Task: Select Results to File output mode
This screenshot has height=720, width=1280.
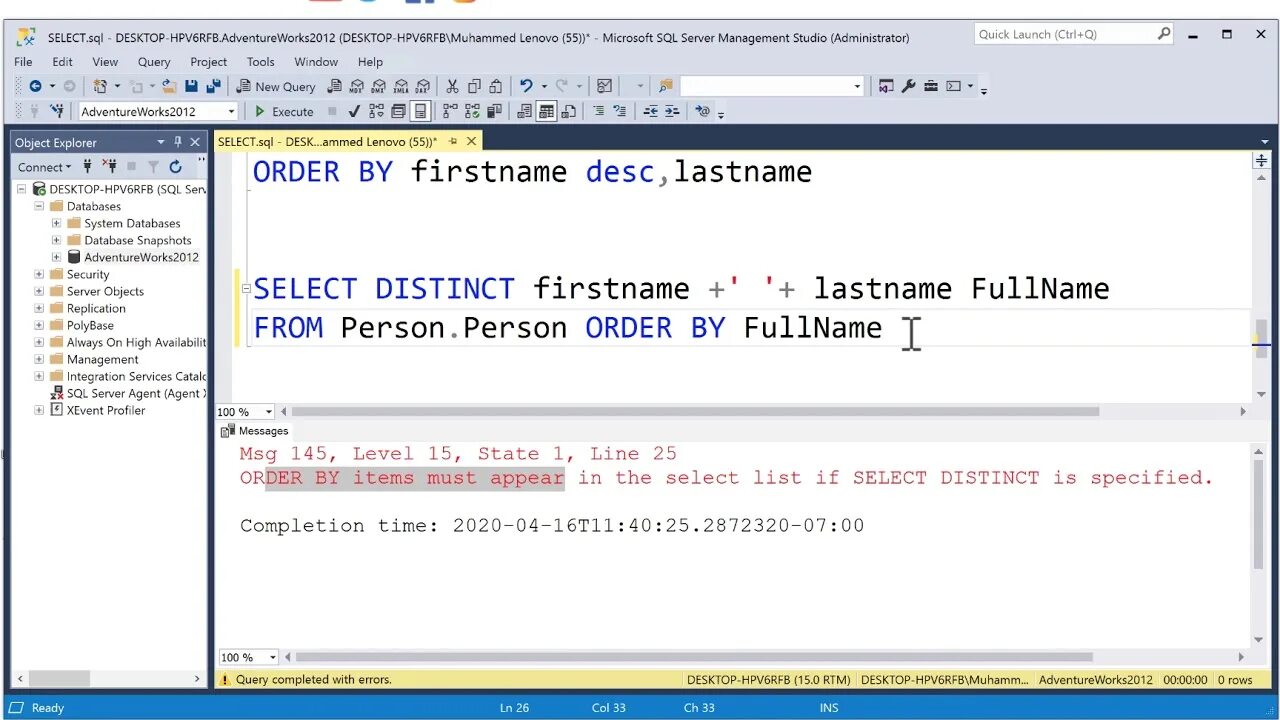Action: coord(568,111)
